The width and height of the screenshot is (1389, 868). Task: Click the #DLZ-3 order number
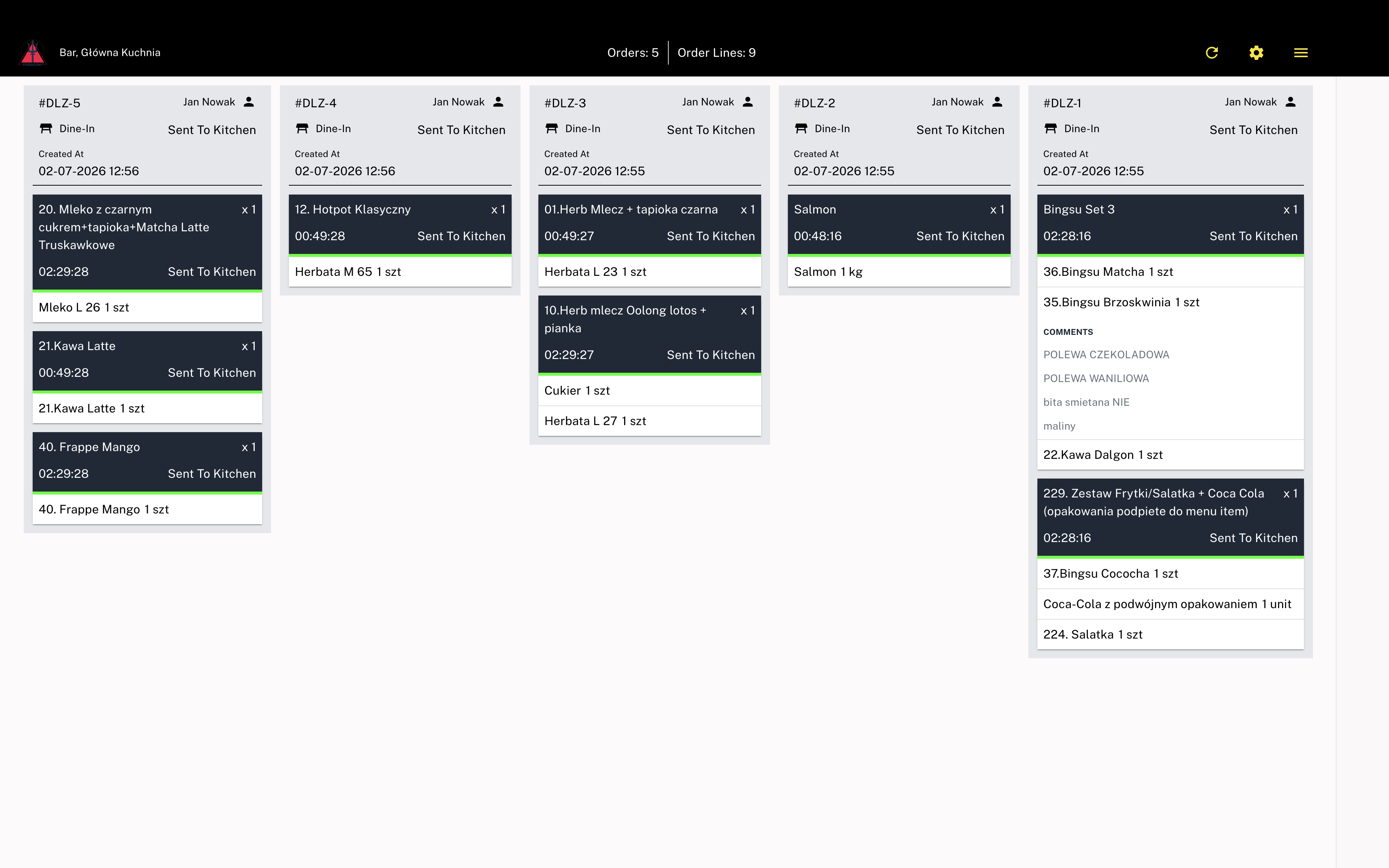565,103
